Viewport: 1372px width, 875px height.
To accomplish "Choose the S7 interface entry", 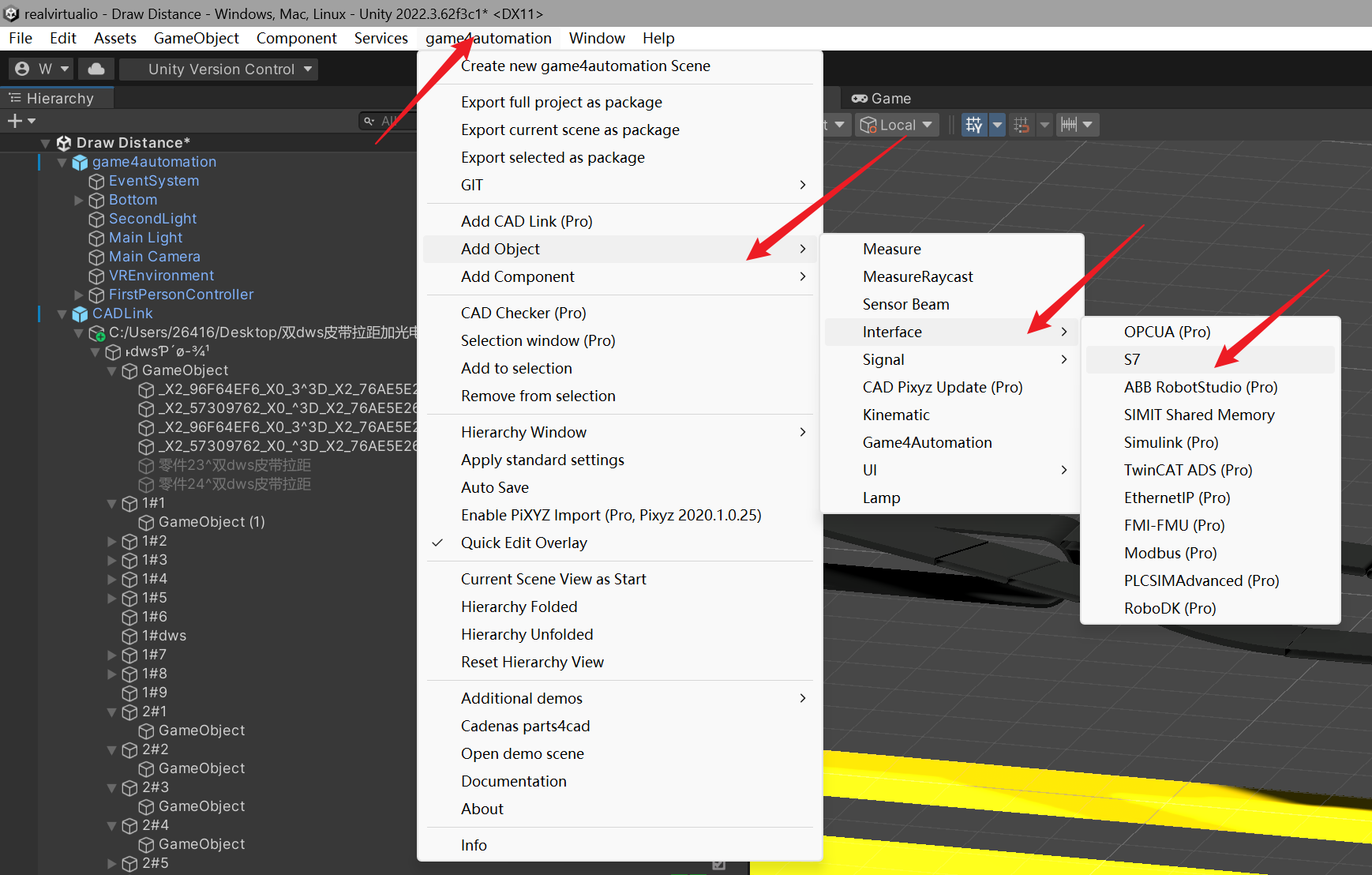I will 1210,359.
